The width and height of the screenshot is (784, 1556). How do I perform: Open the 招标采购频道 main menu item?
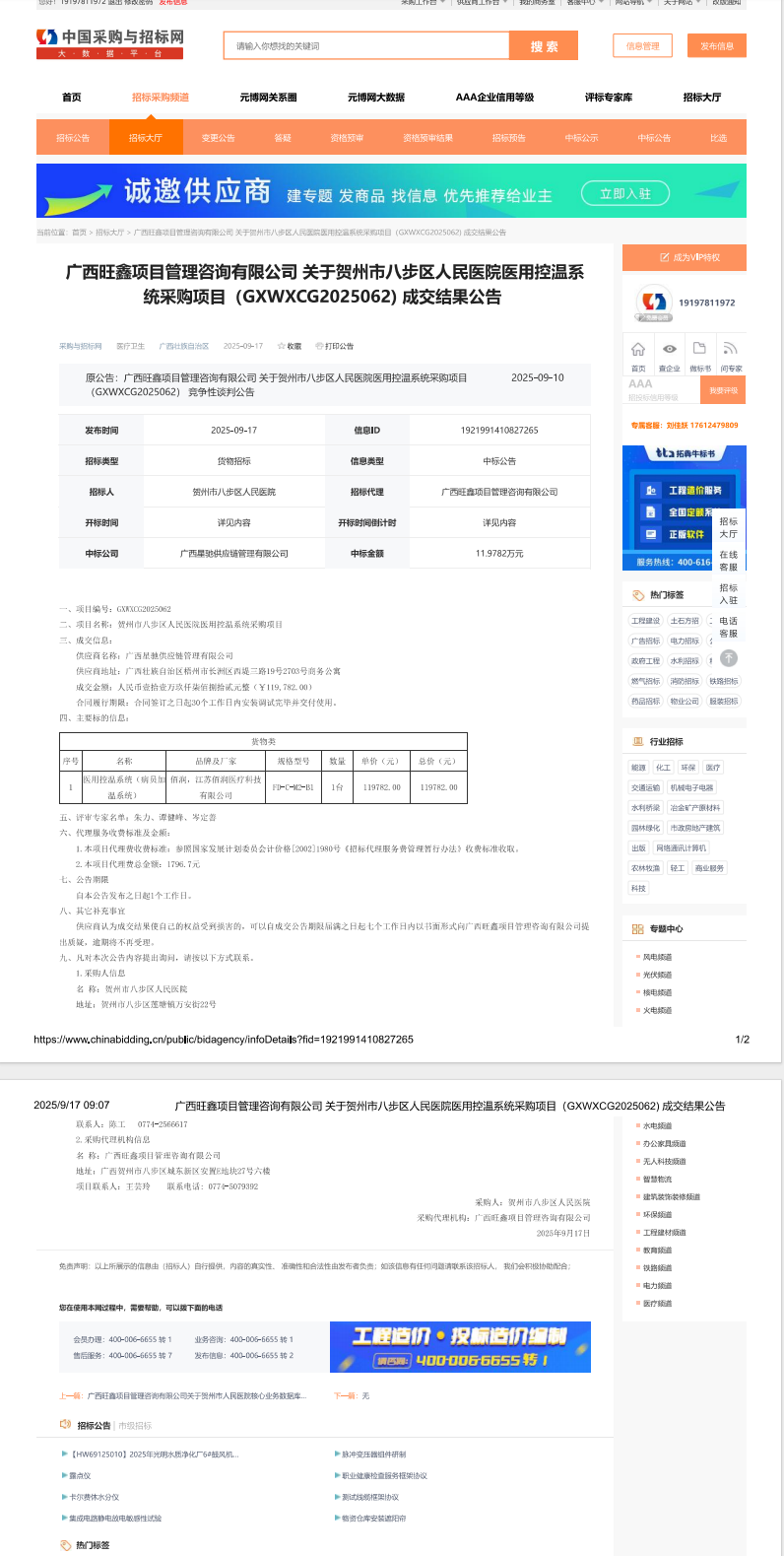click(161, 98)
